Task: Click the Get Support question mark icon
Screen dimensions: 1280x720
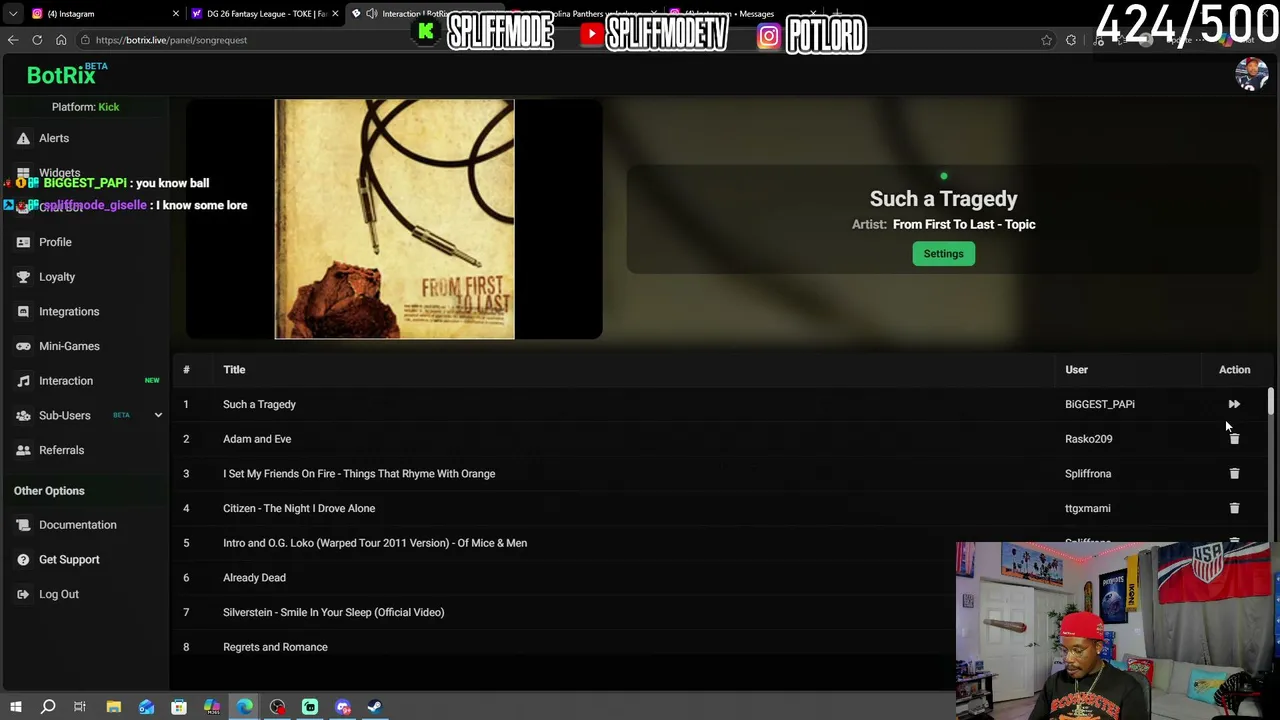Action: point(23,560)
